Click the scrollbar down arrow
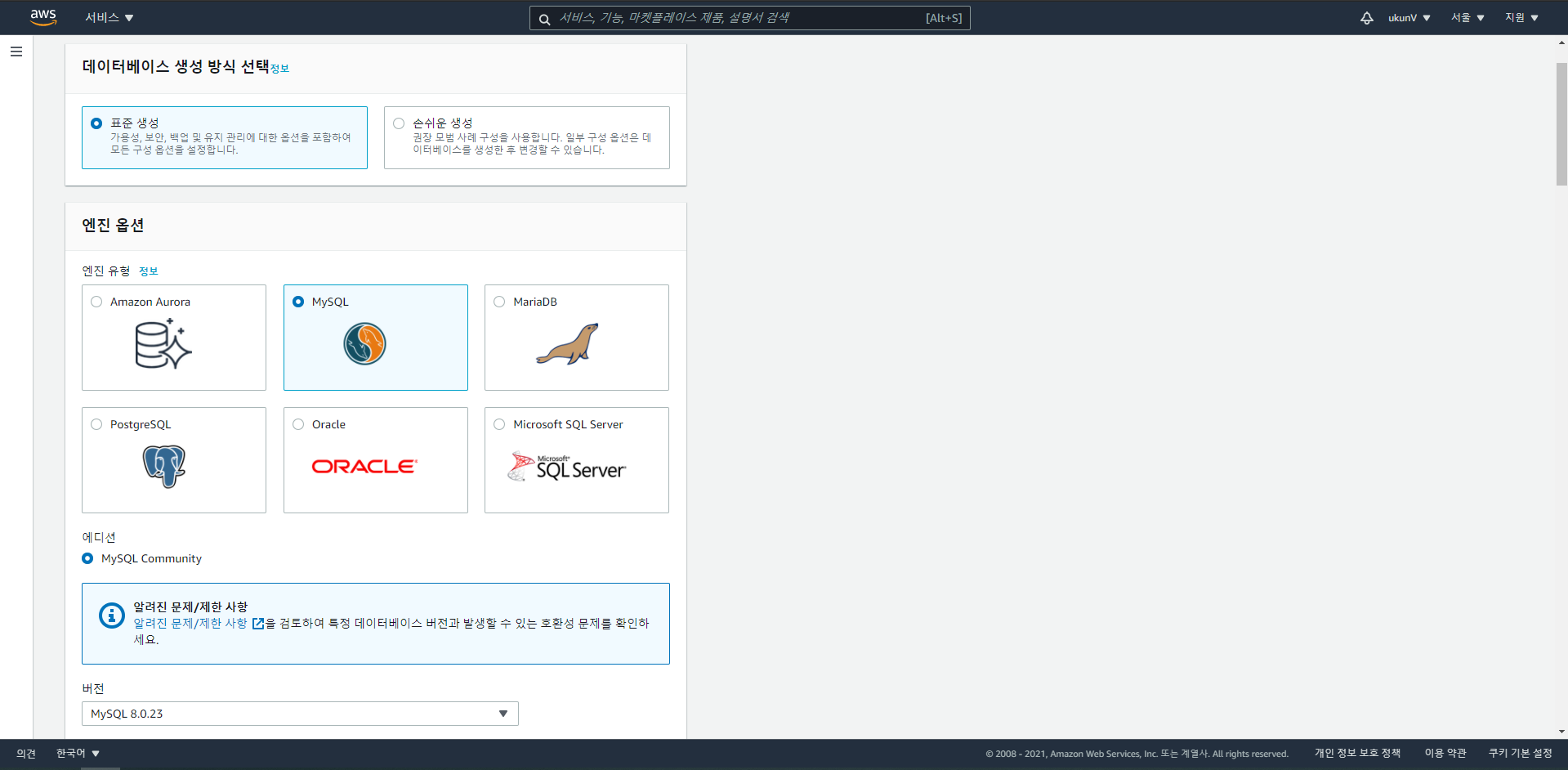1568x770 pixels. coord(1561,732)
